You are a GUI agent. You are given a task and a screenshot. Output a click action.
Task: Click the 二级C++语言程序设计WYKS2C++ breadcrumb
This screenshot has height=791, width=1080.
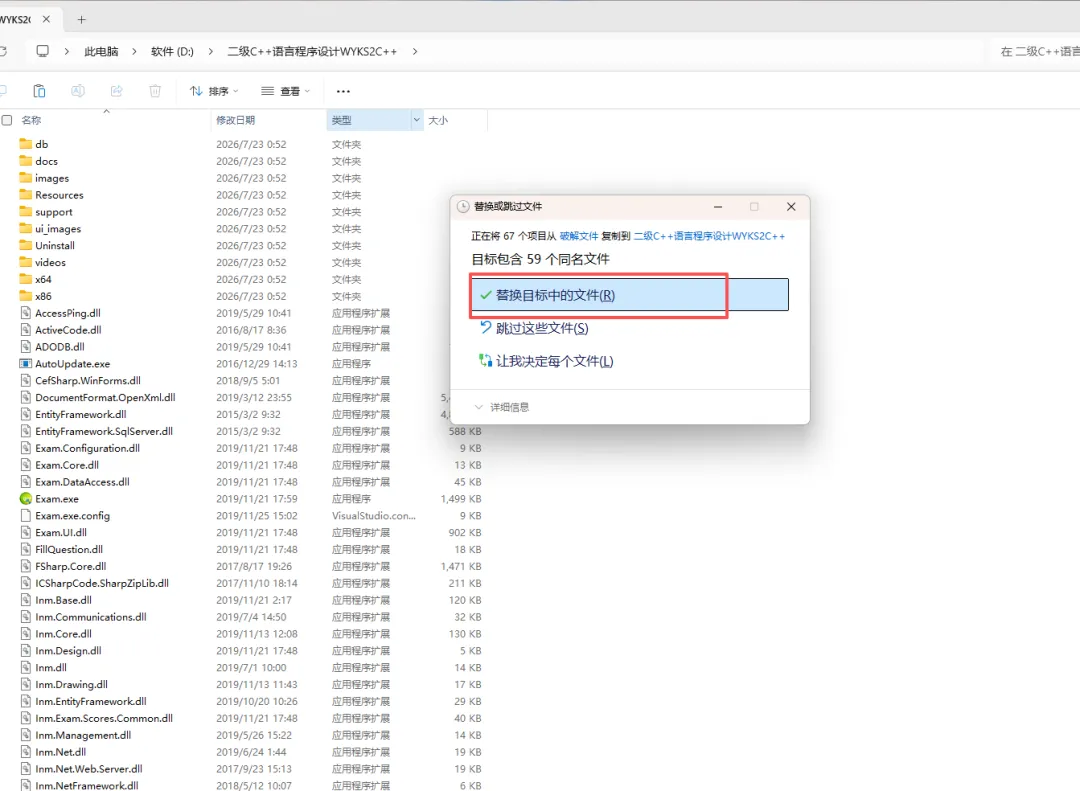click(x=312, y=51)
